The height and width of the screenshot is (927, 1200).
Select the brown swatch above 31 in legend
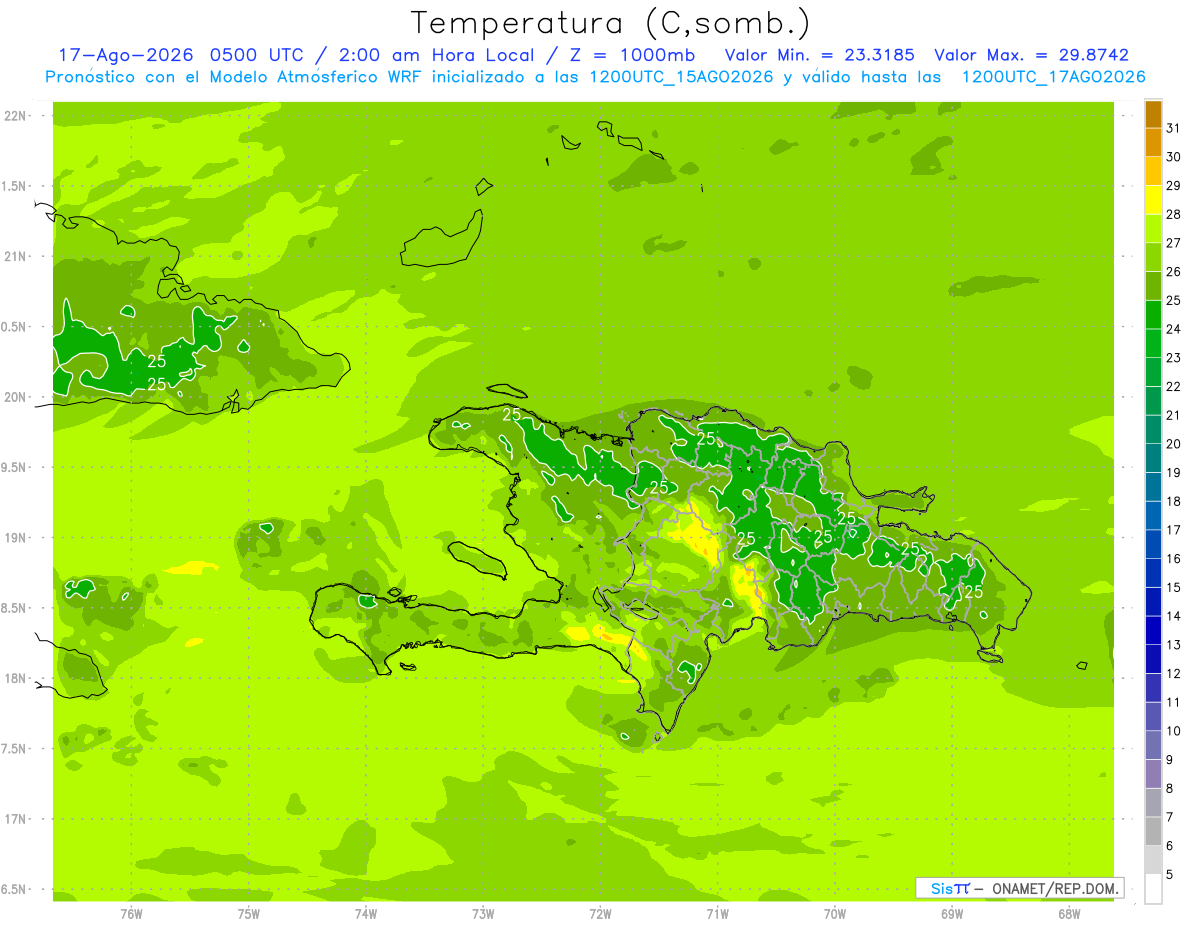coord(1153,114)
